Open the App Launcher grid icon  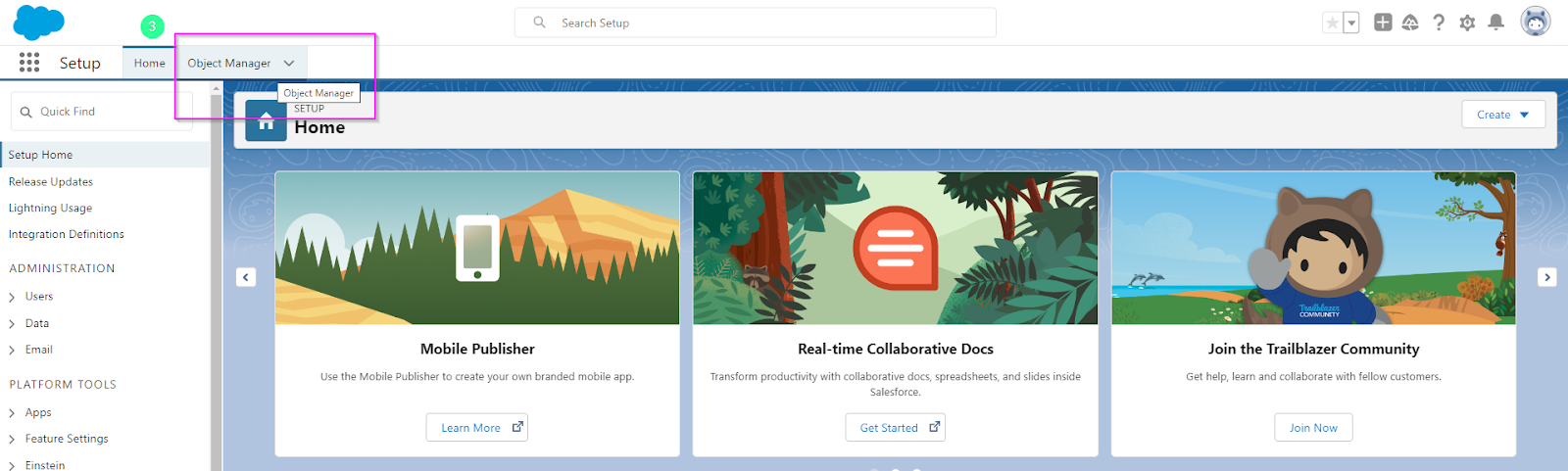[x=29, y=63]
